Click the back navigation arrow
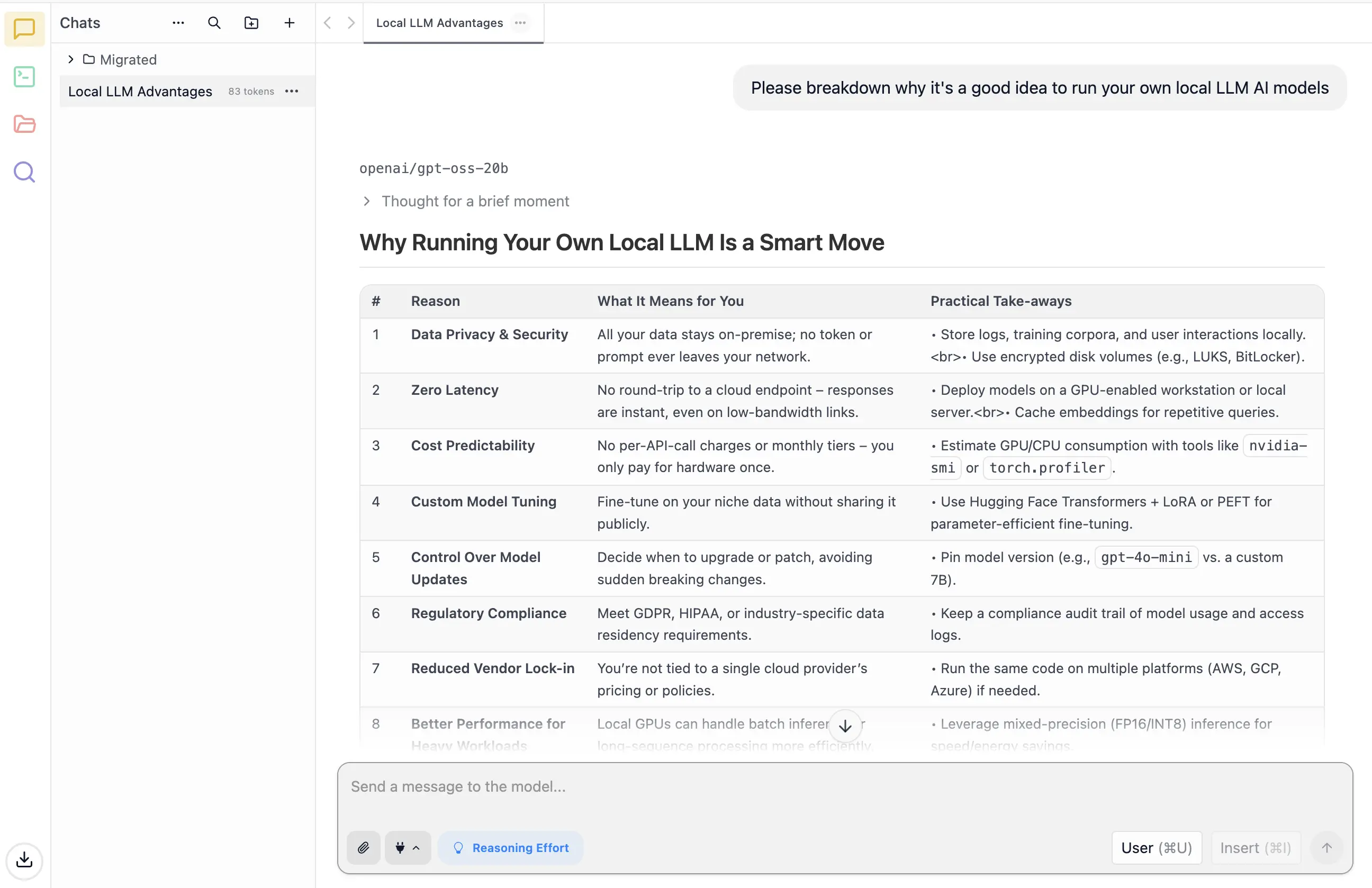The image size is (1372, 888). [x=328, y=22]
